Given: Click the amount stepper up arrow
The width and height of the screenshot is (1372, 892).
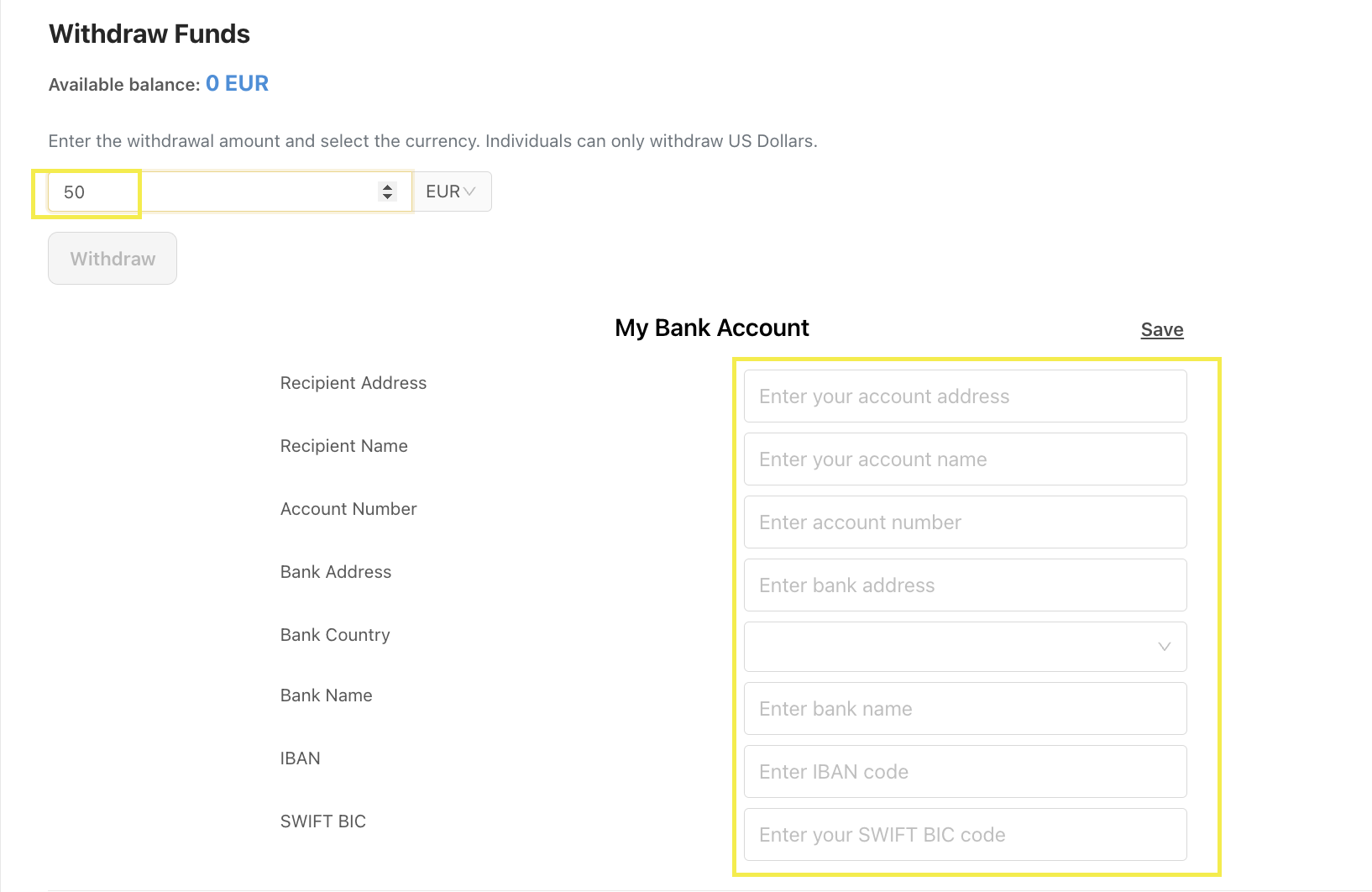Looking at the screenshot, I should point(387,186).
